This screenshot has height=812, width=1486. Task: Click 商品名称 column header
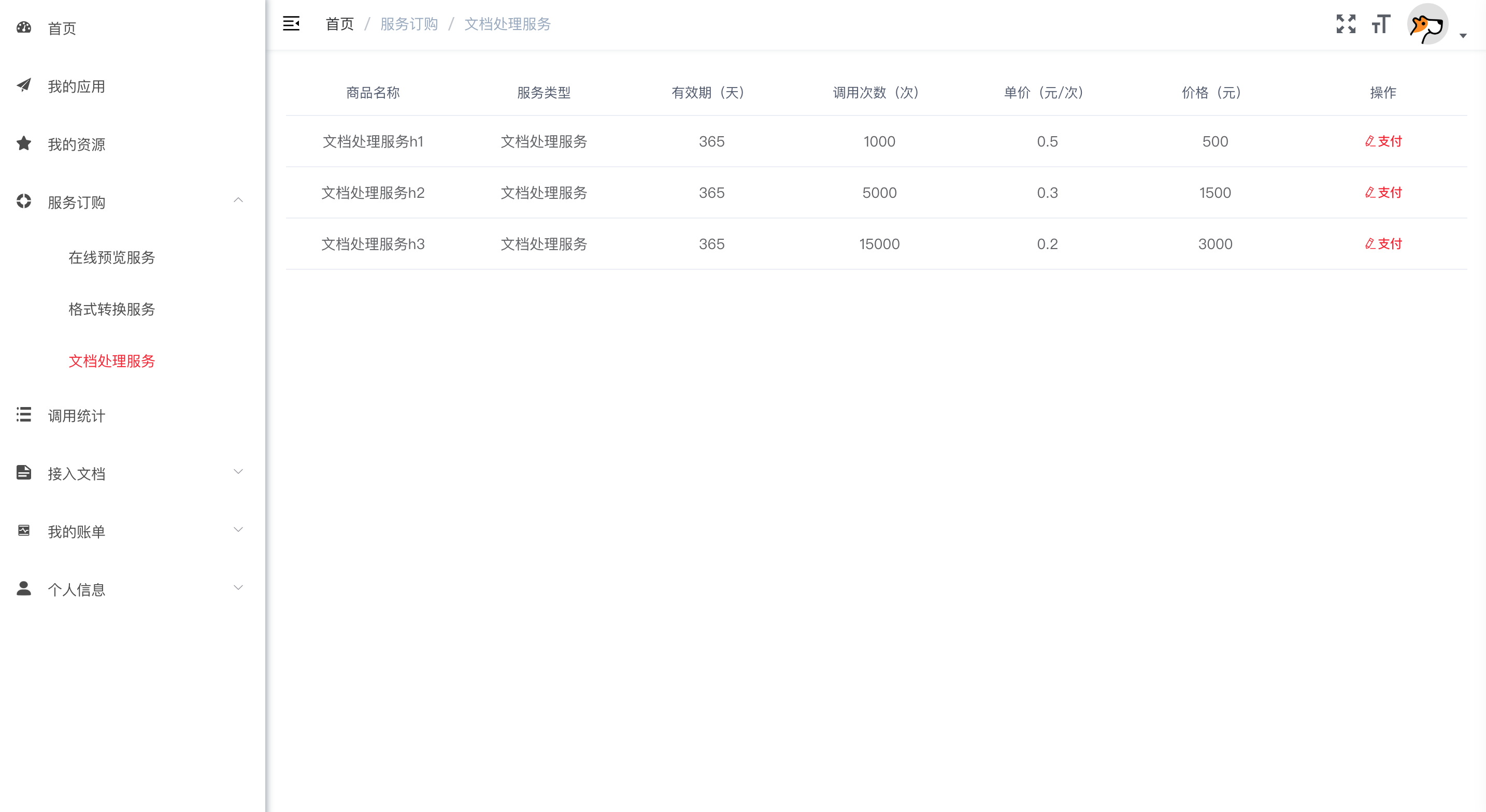point(373,92)
